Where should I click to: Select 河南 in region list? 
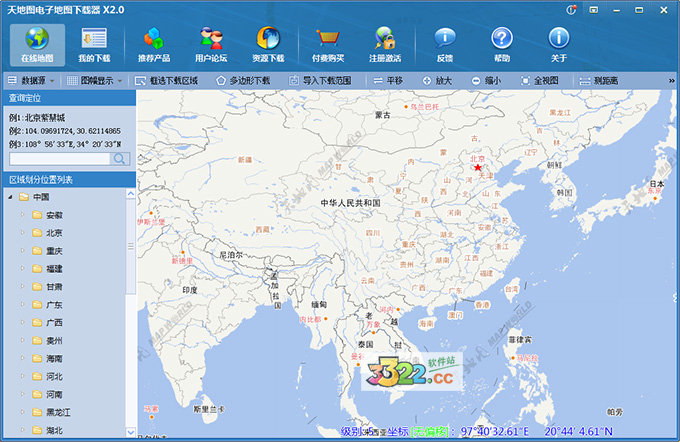coord(54,394)
